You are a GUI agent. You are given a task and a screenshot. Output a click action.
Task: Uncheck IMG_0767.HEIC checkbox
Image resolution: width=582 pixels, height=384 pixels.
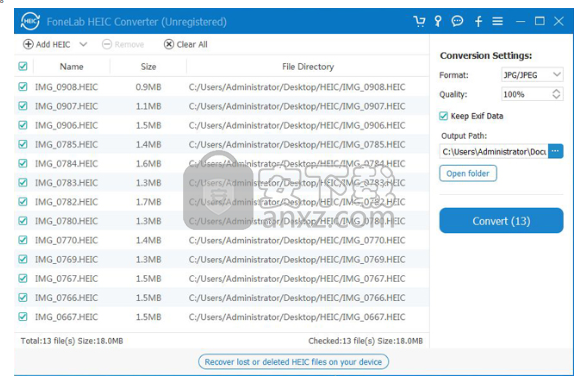click(x=23, y=279)
